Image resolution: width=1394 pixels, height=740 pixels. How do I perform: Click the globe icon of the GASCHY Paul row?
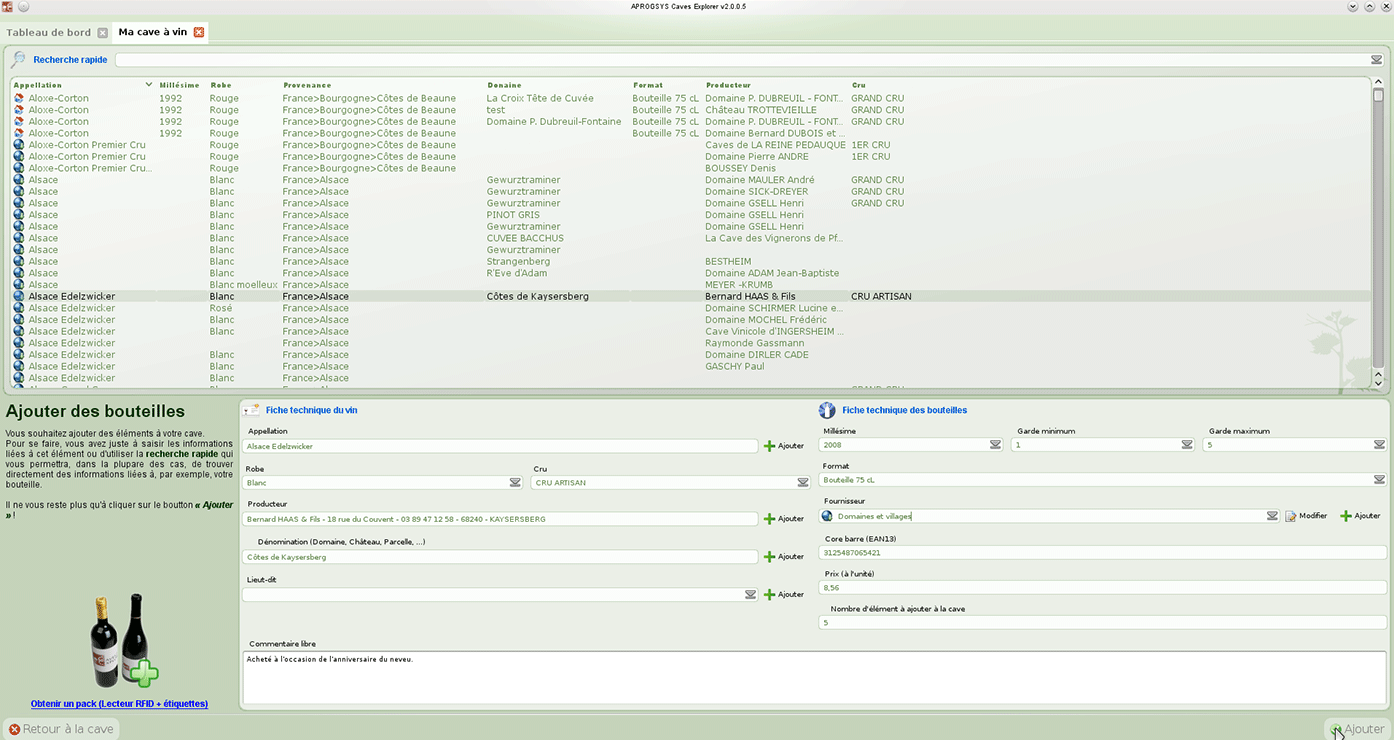(18, 367)
